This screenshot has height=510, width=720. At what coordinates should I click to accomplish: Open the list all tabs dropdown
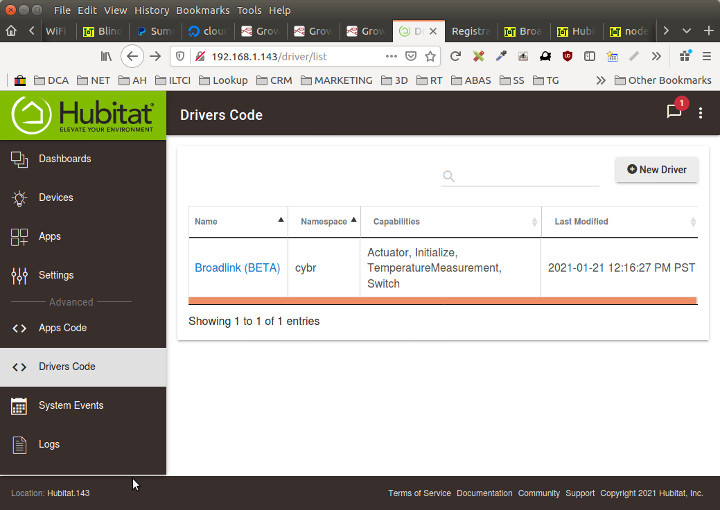686,31
